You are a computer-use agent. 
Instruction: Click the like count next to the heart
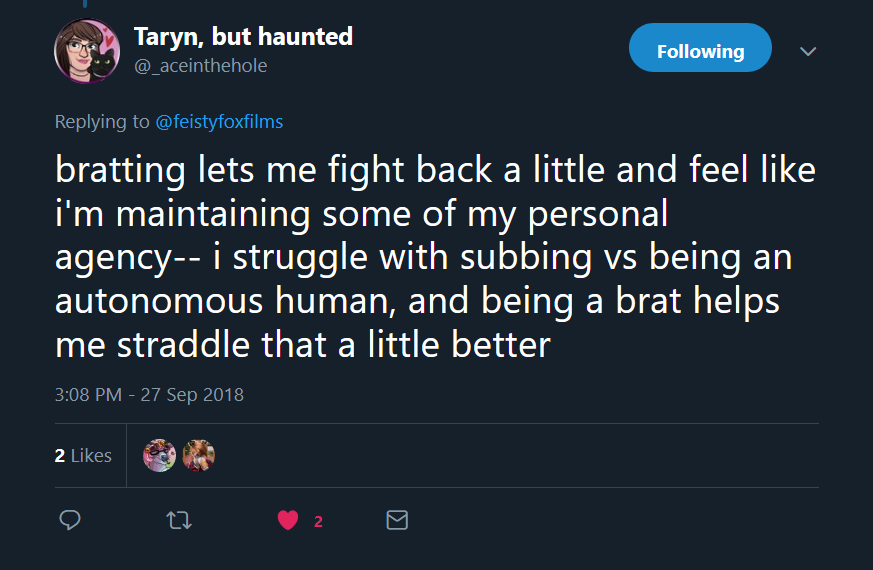(318, 521)
